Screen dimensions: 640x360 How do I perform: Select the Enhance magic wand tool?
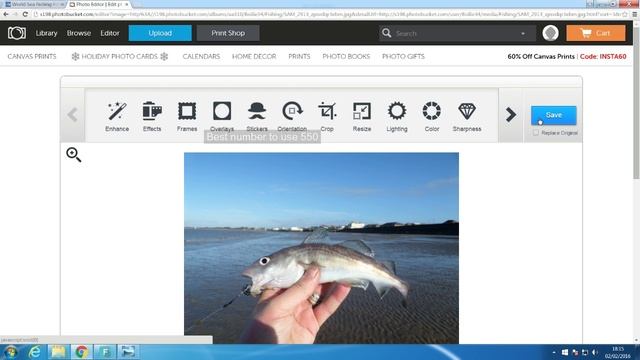click(117, 116)
